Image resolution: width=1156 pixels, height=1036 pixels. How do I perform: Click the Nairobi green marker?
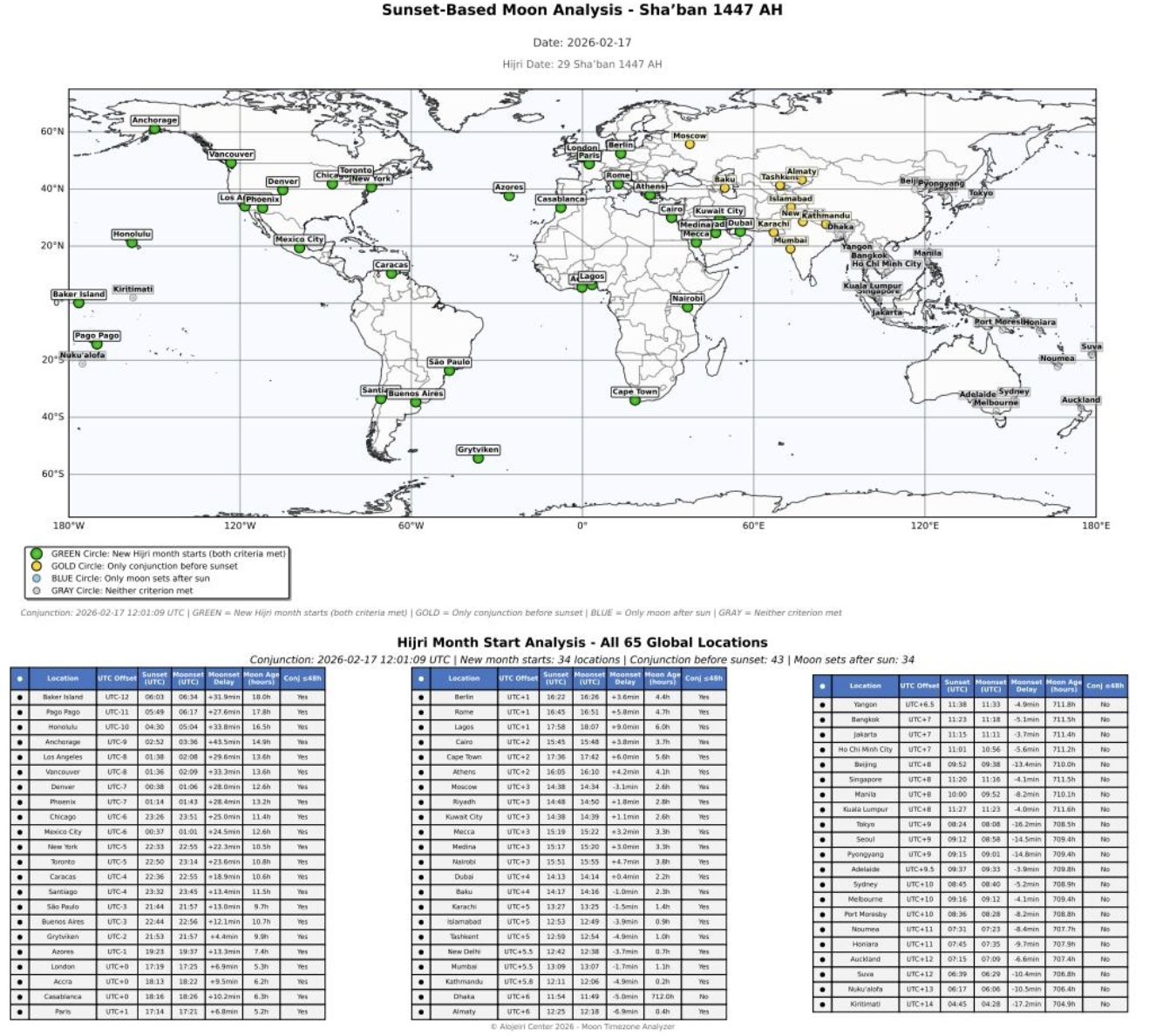687,308
